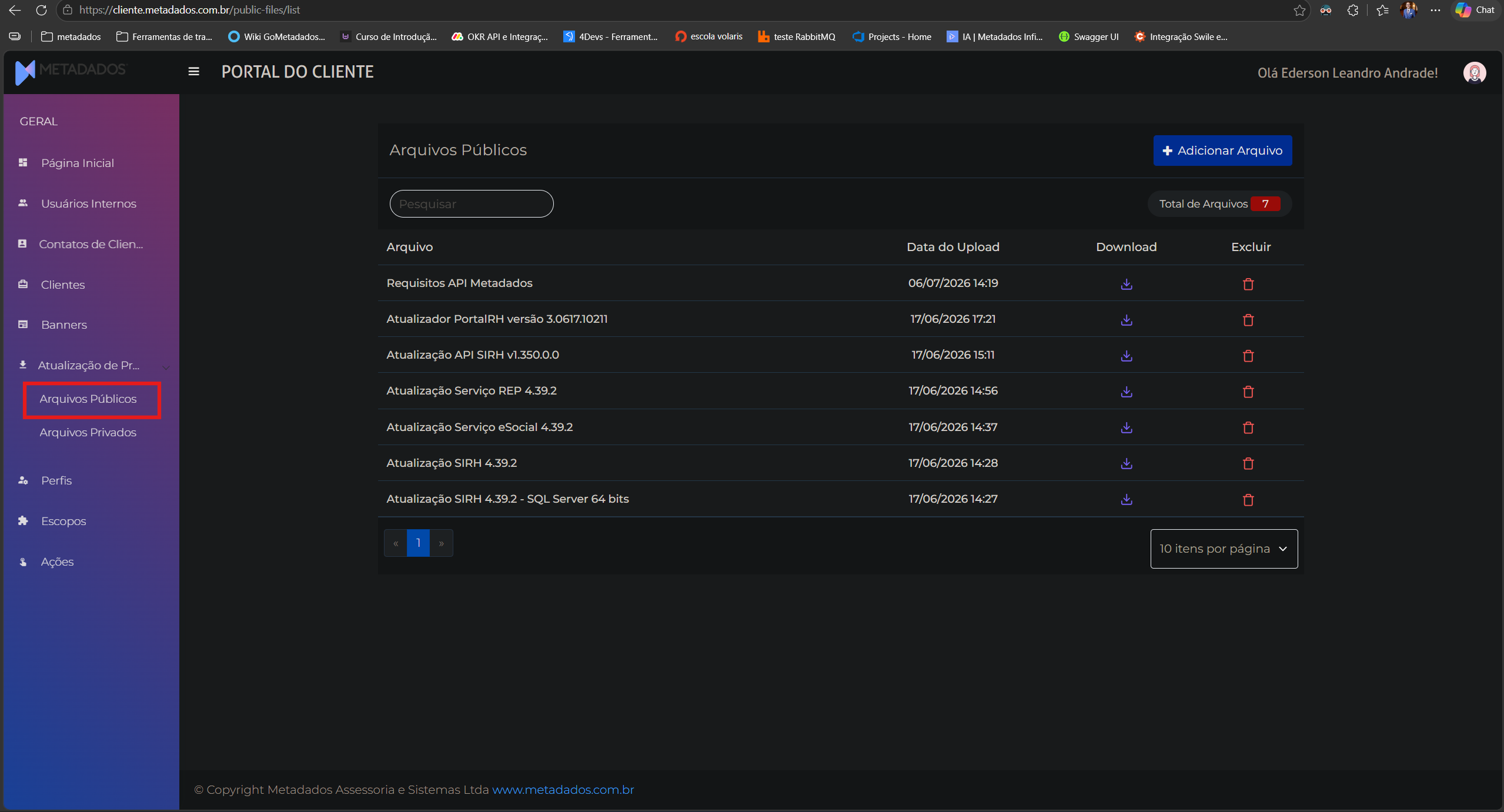Open the Ferramentas de tra... bookmarks folder

(x=164, y=36)
